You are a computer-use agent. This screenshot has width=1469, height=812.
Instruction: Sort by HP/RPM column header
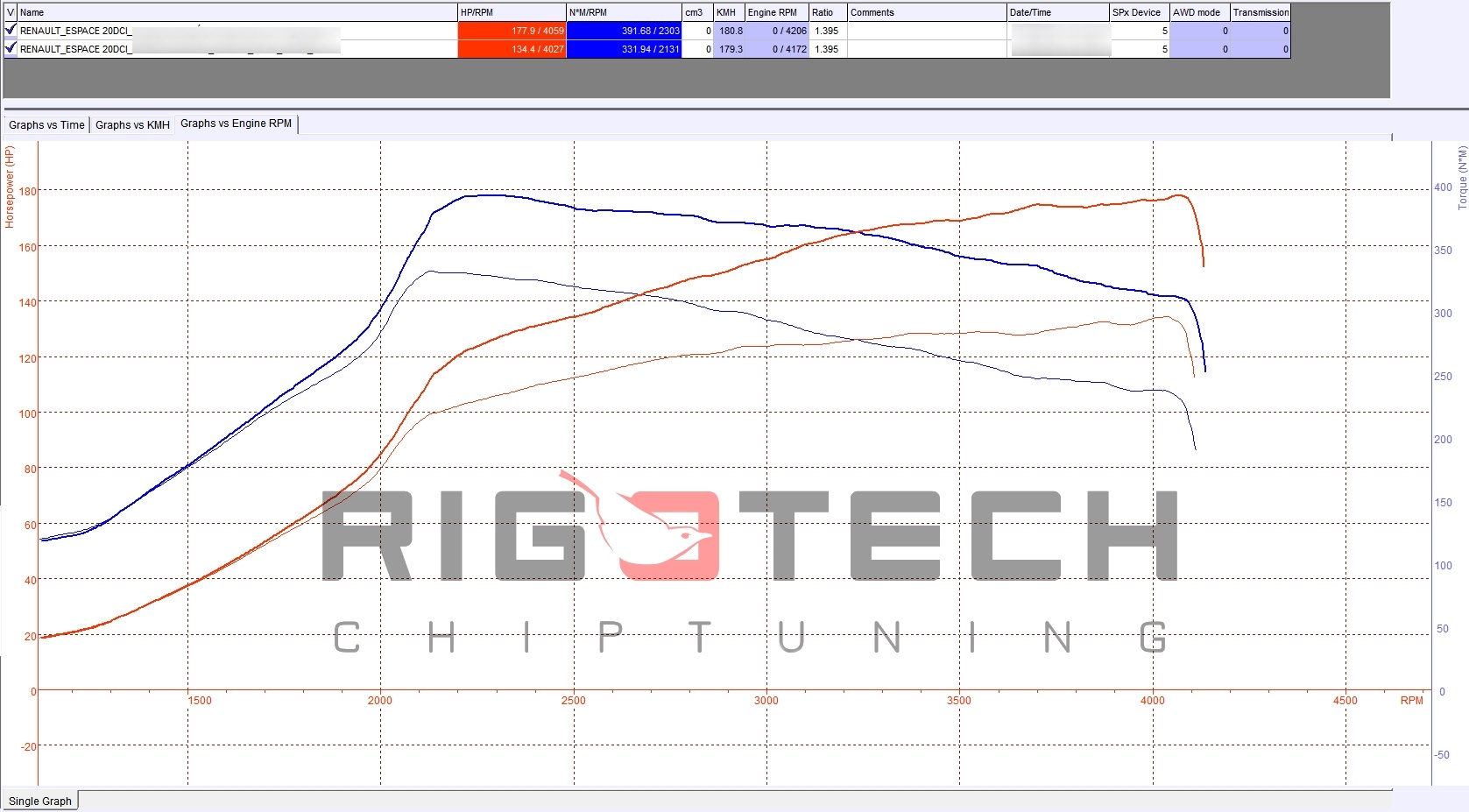(x=512, y=12)
